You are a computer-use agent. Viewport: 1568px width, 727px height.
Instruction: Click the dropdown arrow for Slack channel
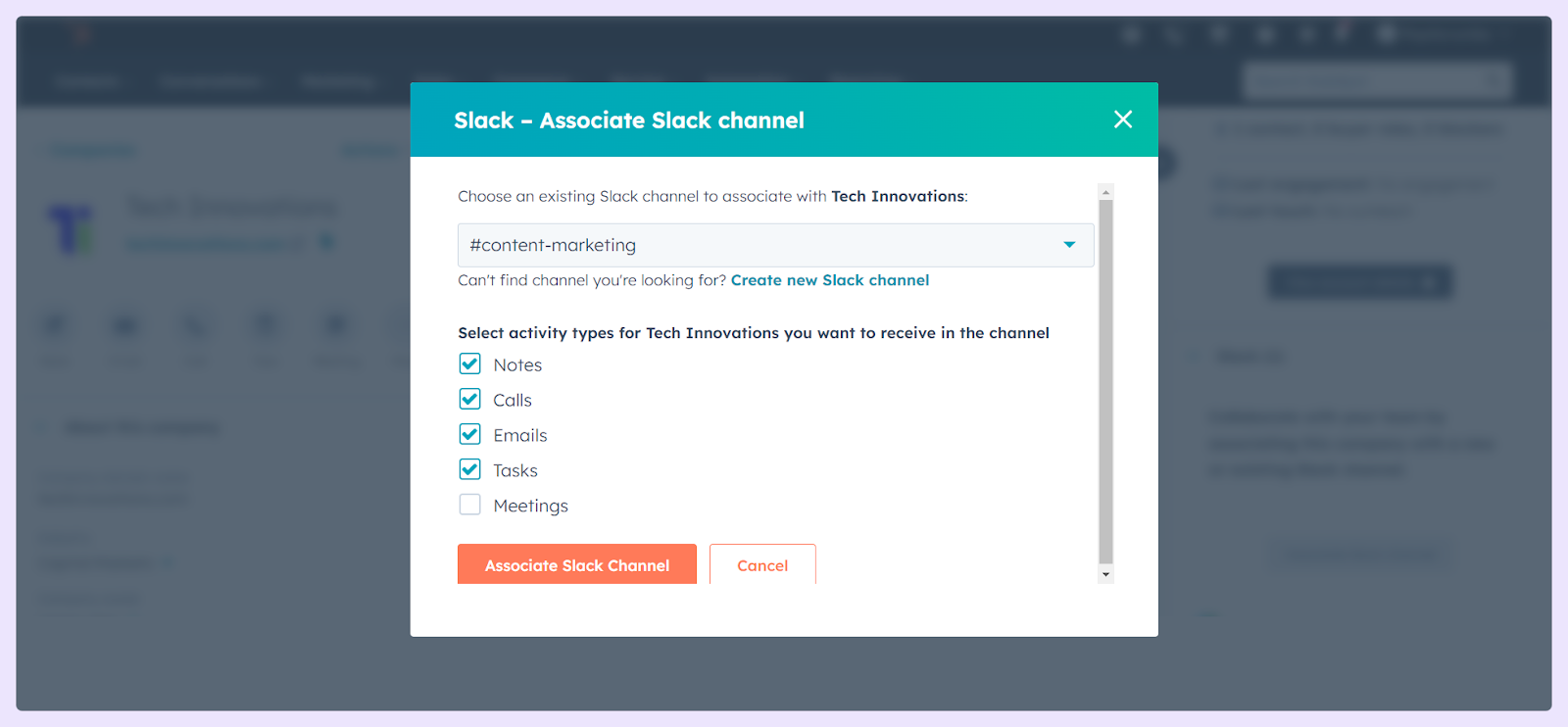(x=1069, y=245)
